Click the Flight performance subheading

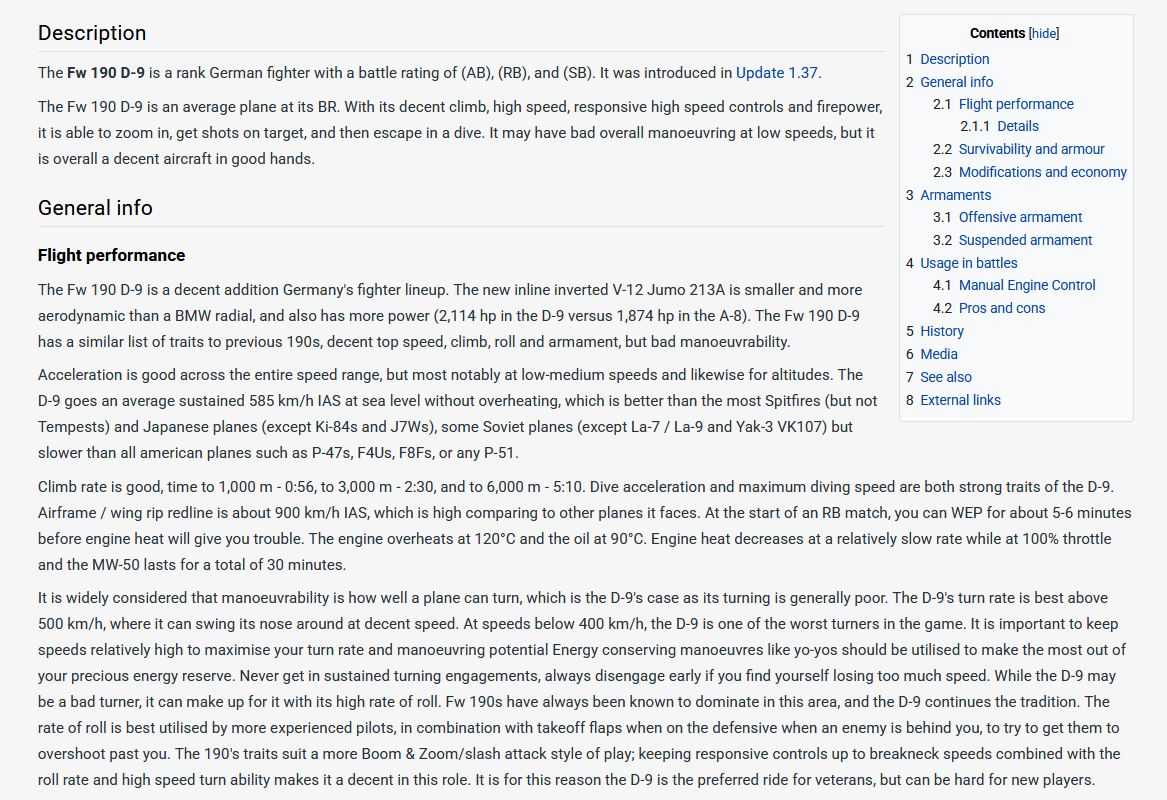tap(111, 255)
